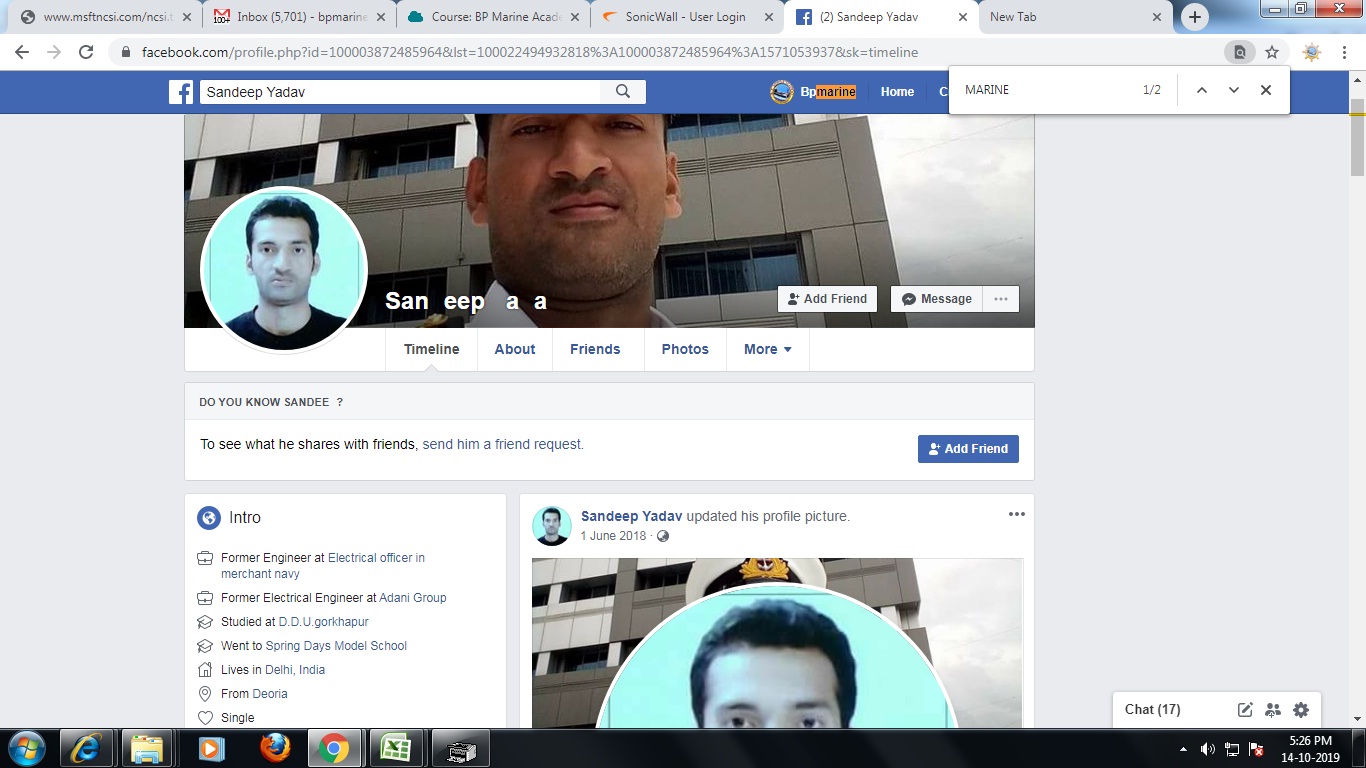Click the Facebook logo icon

point(181,92)
